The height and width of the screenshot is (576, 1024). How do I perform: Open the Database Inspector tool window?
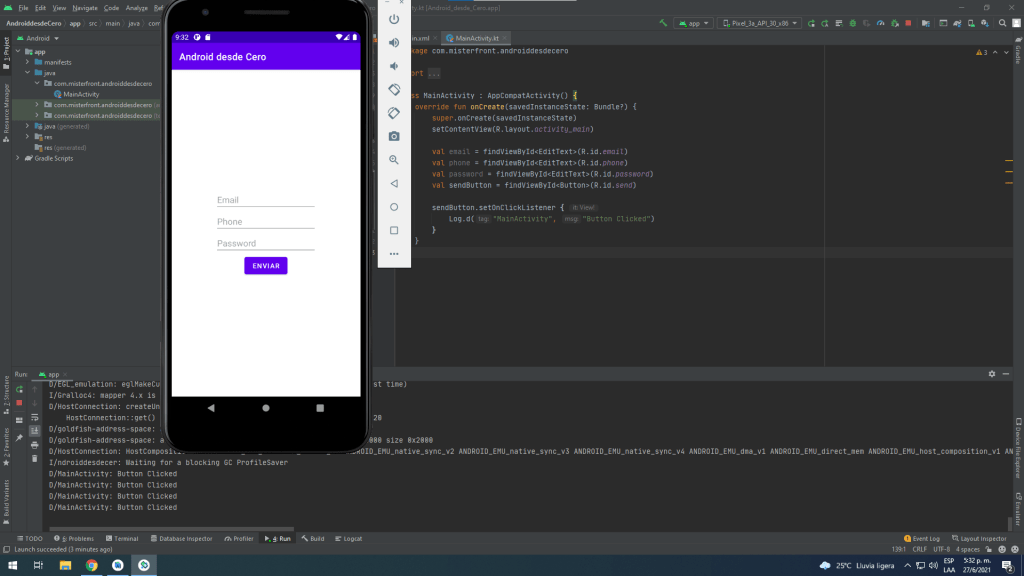tap(182, 539)
